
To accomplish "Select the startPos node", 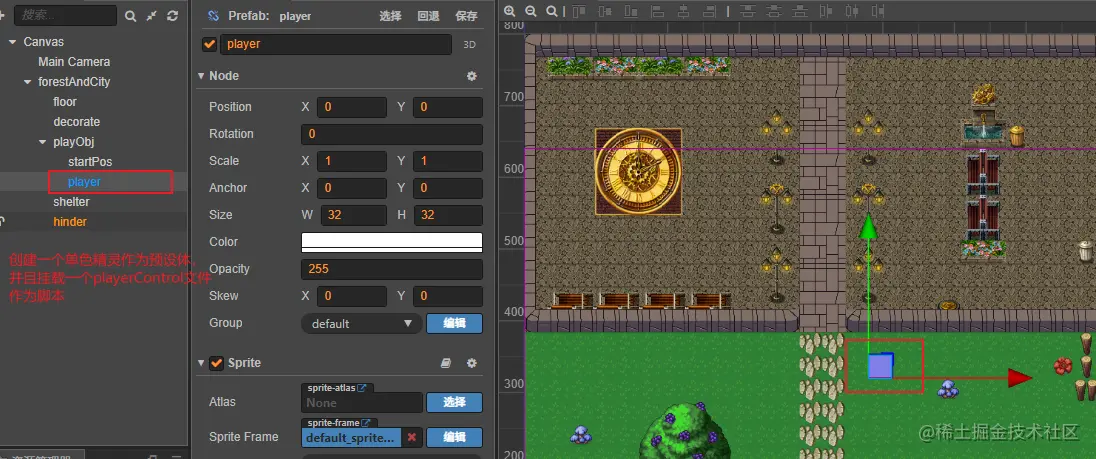I will (x=90, y=162).
